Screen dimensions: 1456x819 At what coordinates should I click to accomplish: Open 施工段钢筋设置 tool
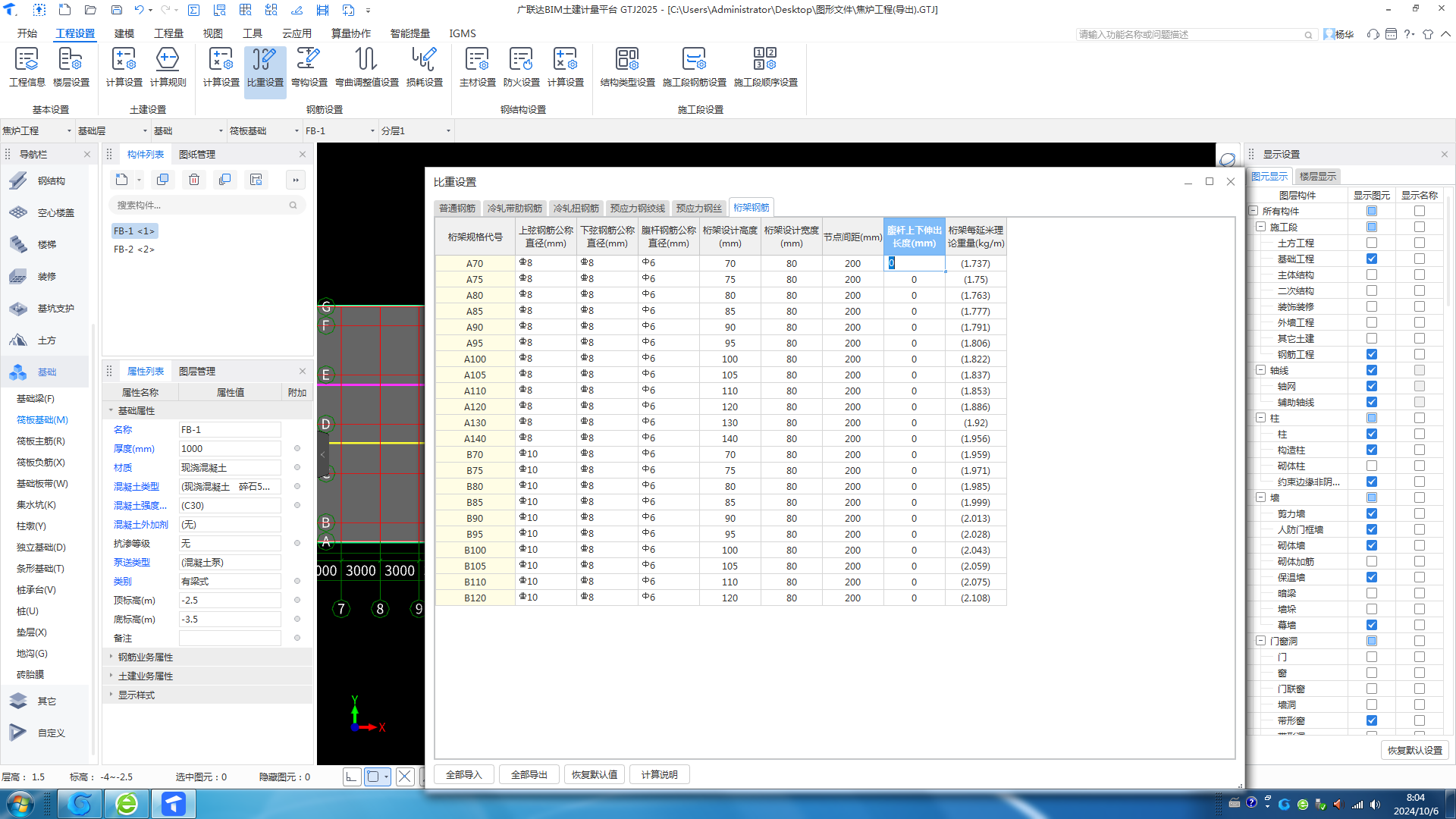694,67
